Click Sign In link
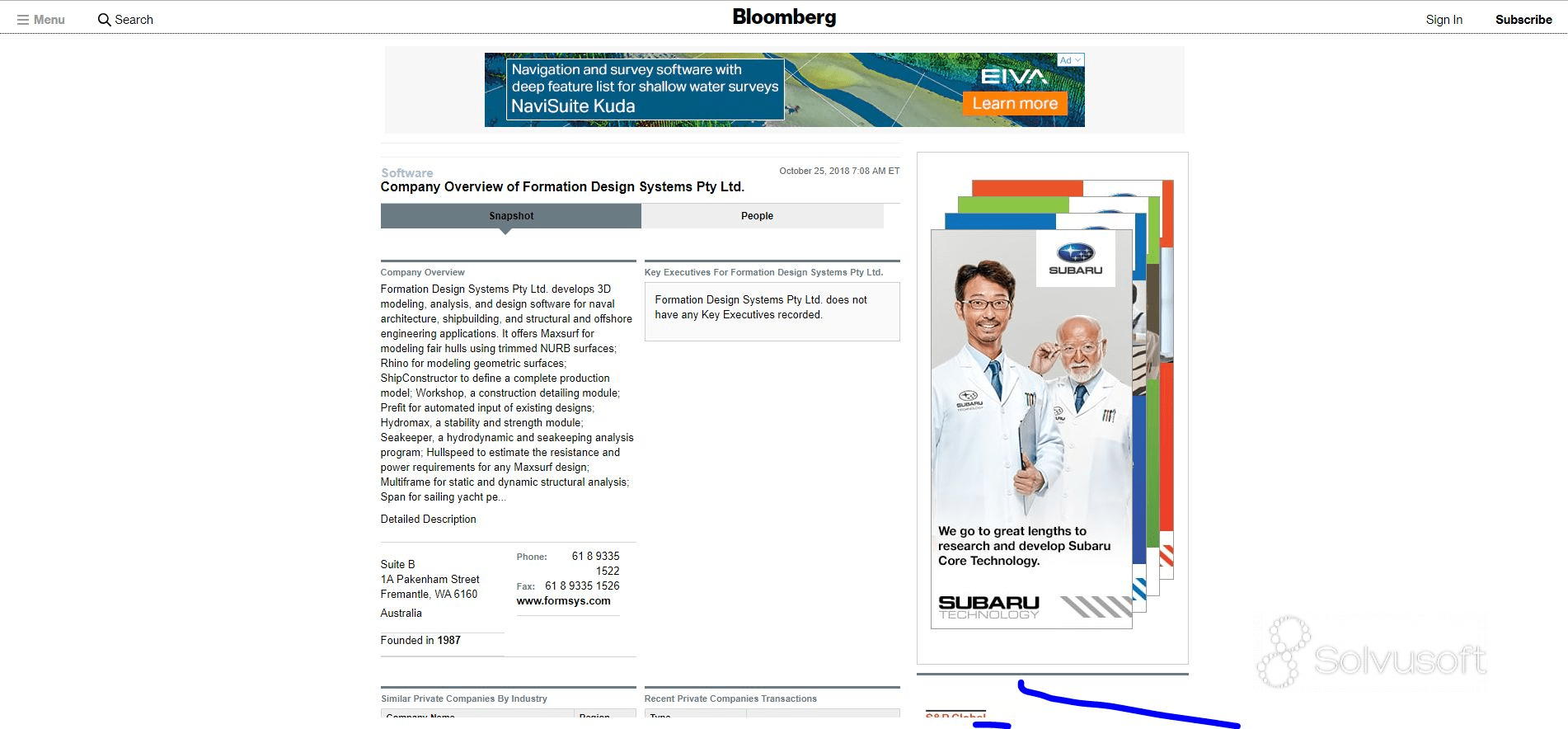 [1444, 20]
